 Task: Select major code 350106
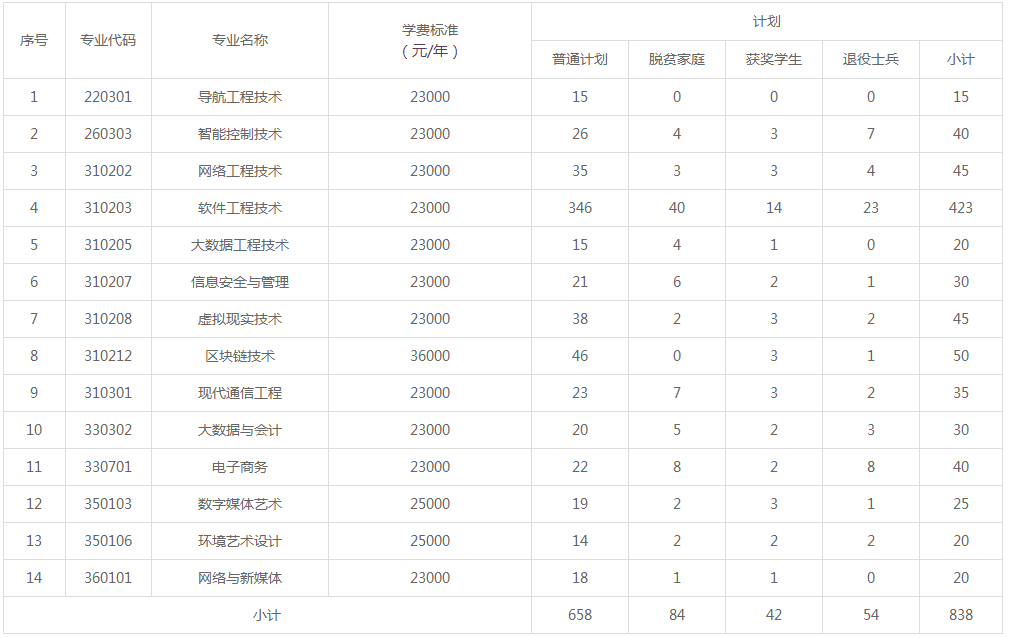[x=108, y=541]
